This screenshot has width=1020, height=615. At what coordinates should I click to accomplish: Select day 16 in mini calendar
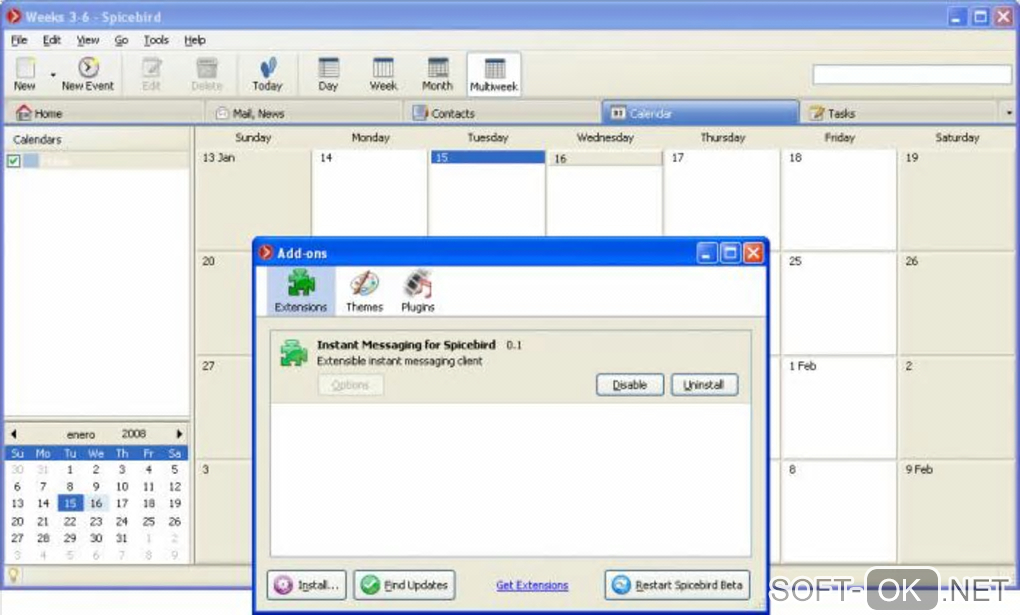pyautogui.click(x=96, y=503)
